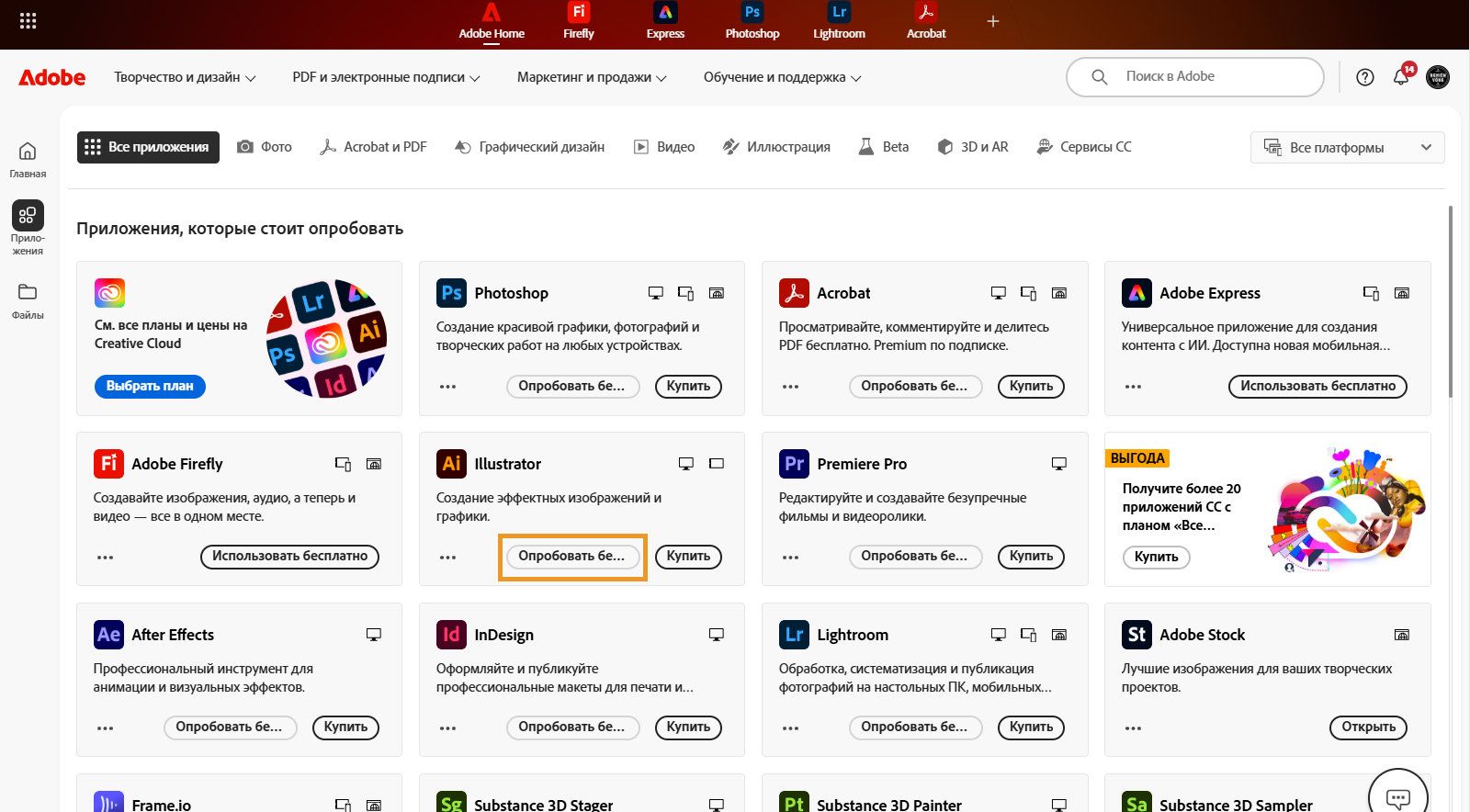
Task: Buy Premiere Pro with Купить button
Action: point(1031,557)
